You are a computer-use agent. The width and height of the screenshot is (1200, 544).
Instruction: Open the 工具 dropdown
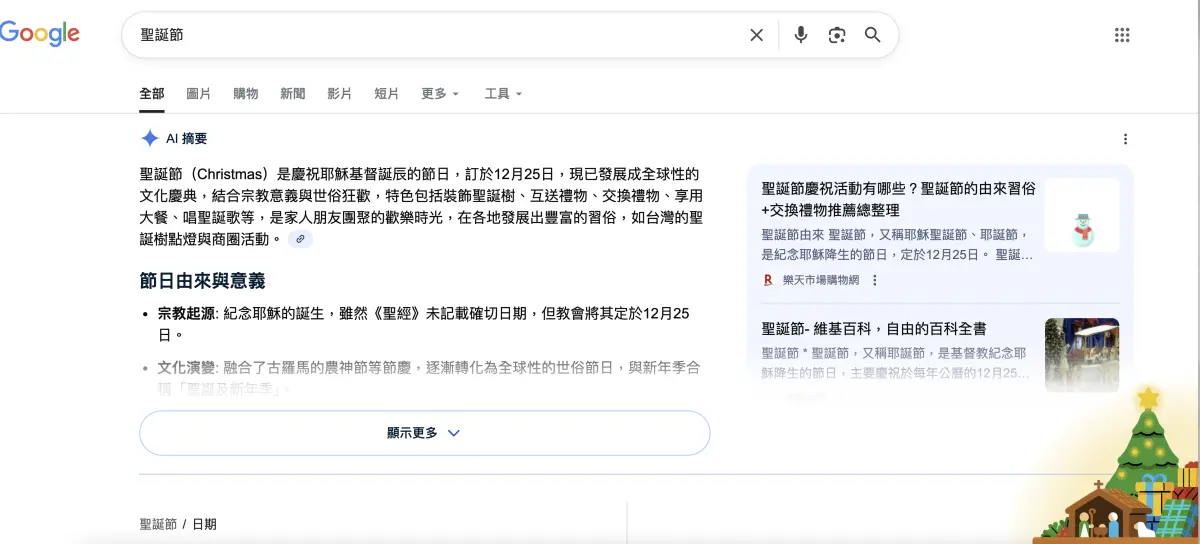(x=504, y=94)
